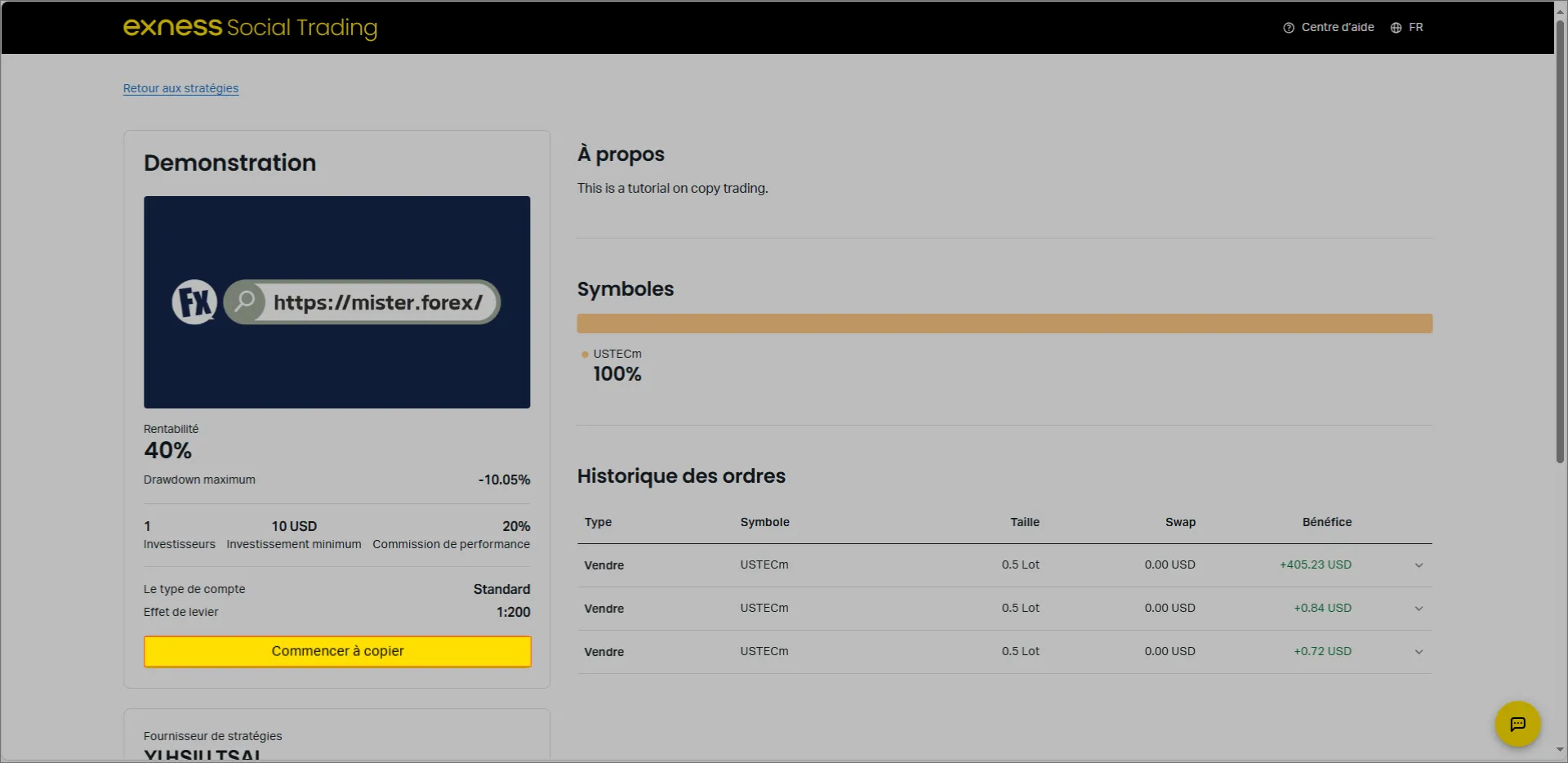
Task: Click the Symbole column header
Action: 764,522
